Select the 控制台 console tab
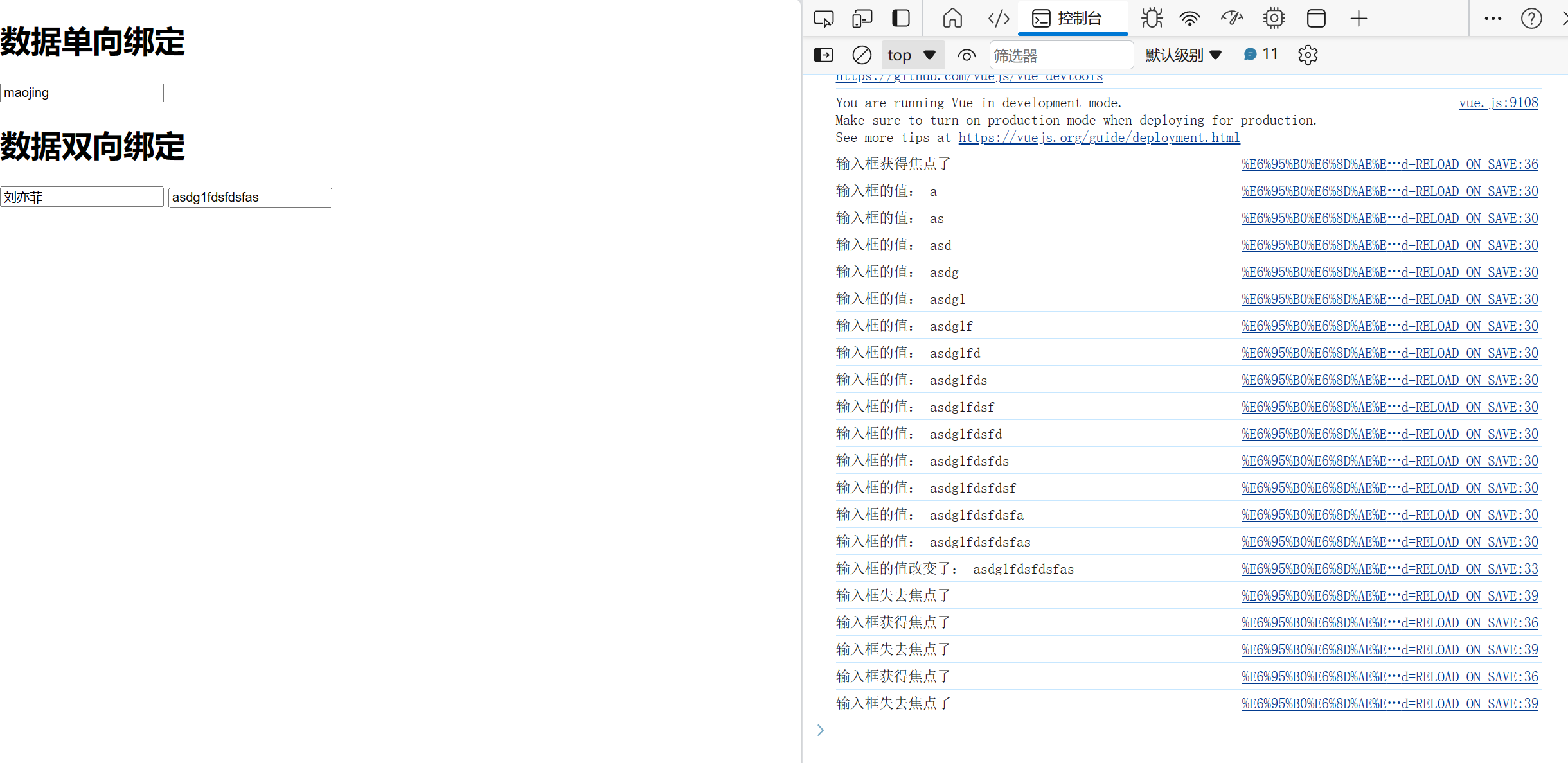Image resolution: width=1568 pixels, height=763 pixels. click(1072, 19)
